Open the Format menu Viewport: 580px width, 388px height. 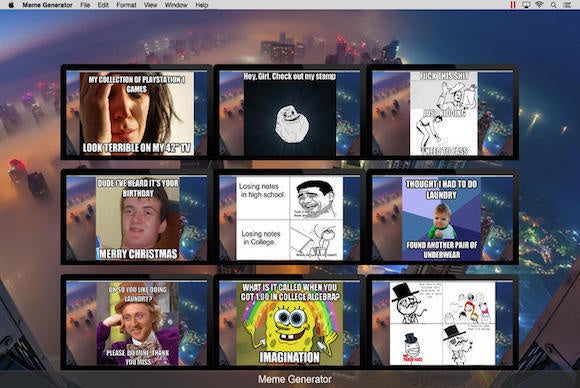126,5
